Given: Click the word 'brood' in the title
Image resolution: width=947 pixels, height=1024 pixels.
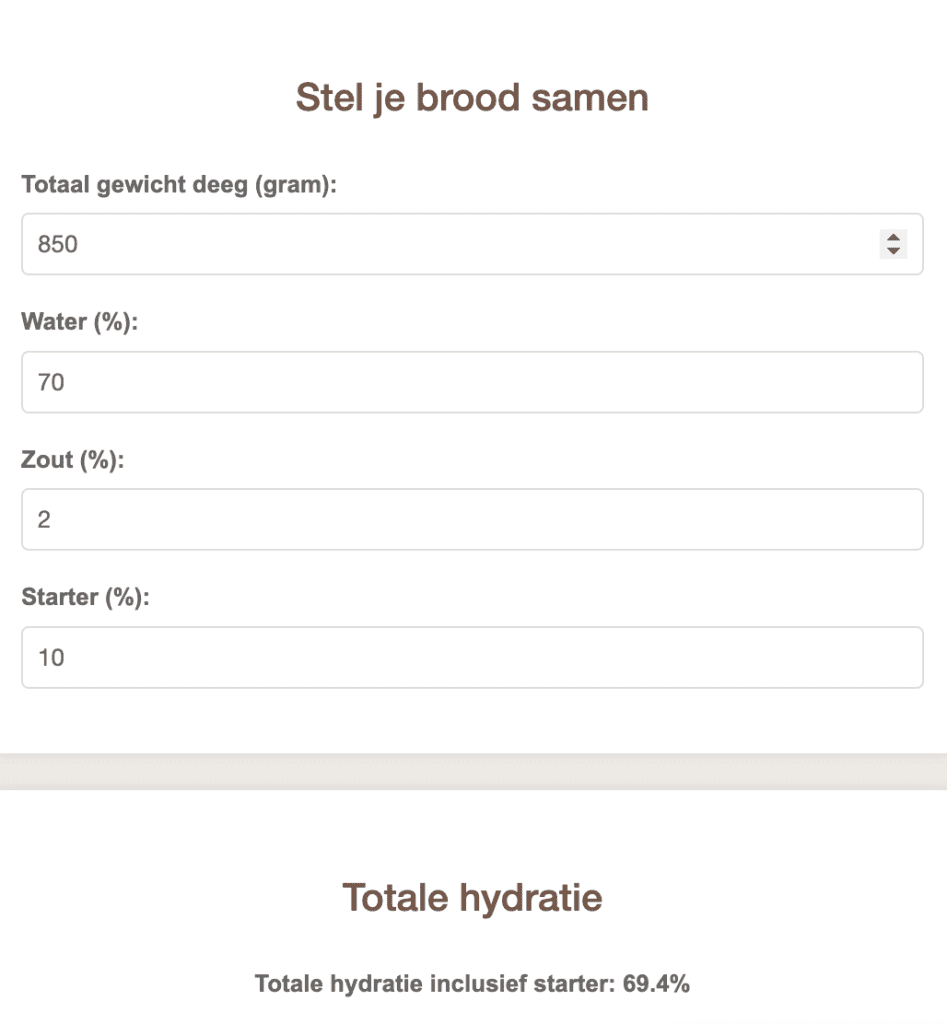Looking at the screenshot, I should tap(468, 99).
